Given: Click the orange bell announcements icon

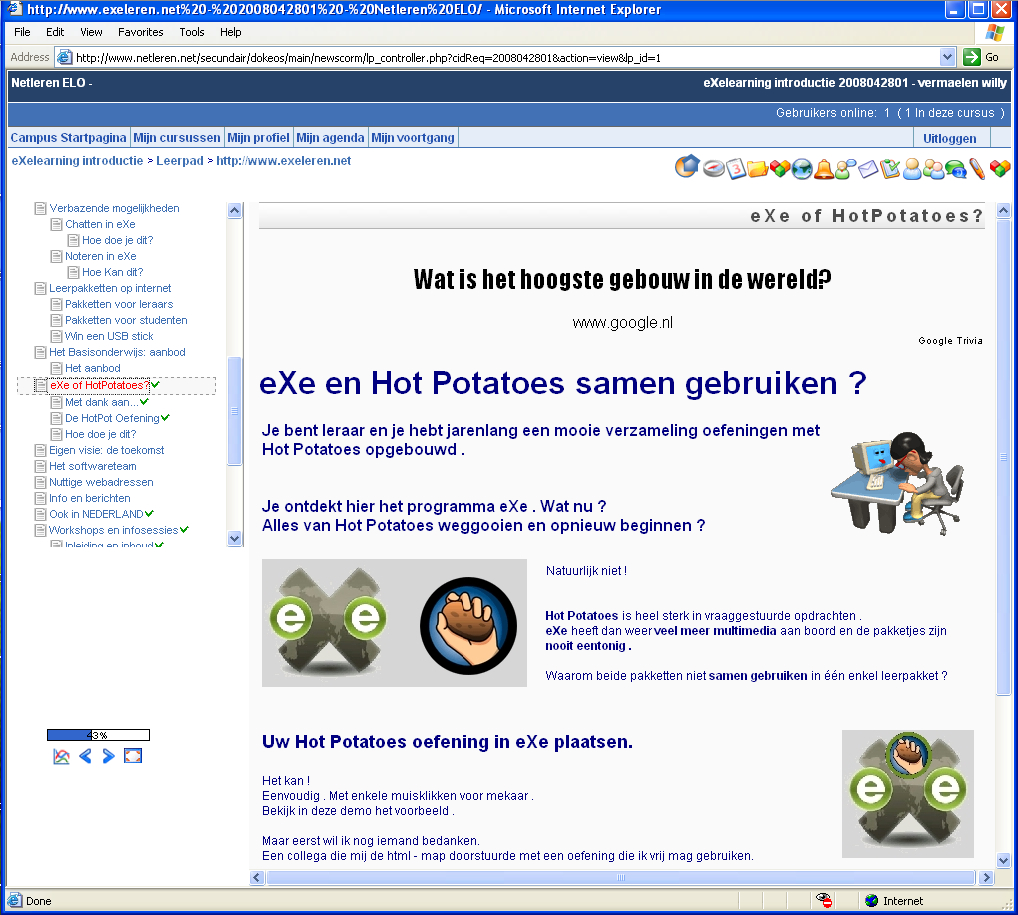Looking at the screenshot, I should [824, 169].
